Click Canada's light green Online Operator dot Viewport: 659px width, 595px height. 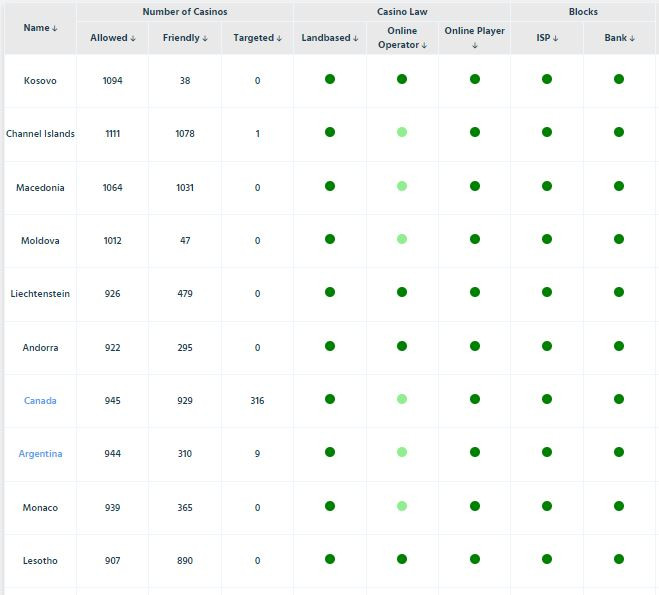402,399
